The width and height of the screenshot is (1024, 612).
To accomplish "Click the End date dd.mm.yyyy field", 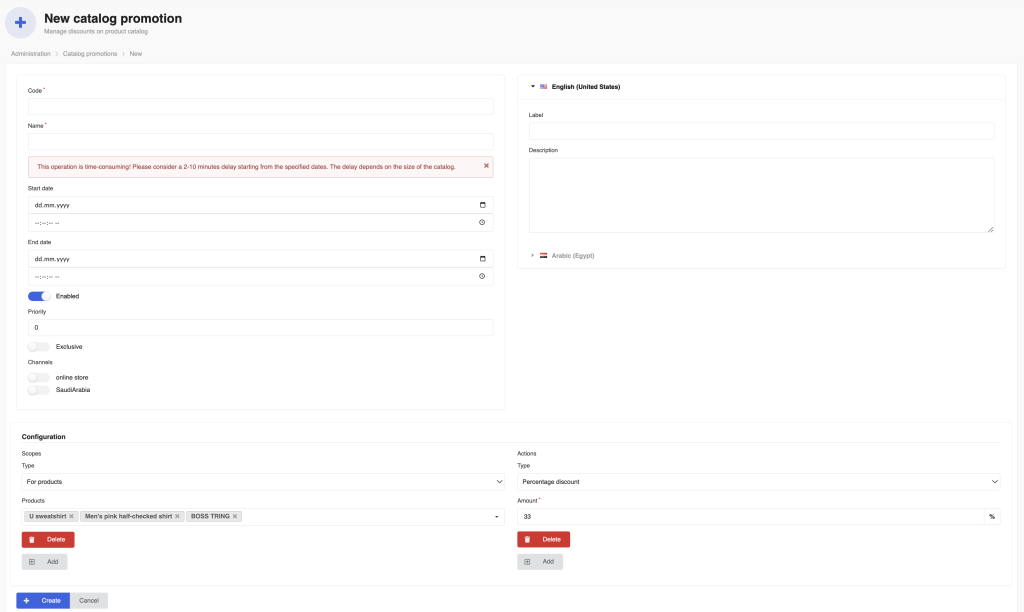I will coord(261,259).
